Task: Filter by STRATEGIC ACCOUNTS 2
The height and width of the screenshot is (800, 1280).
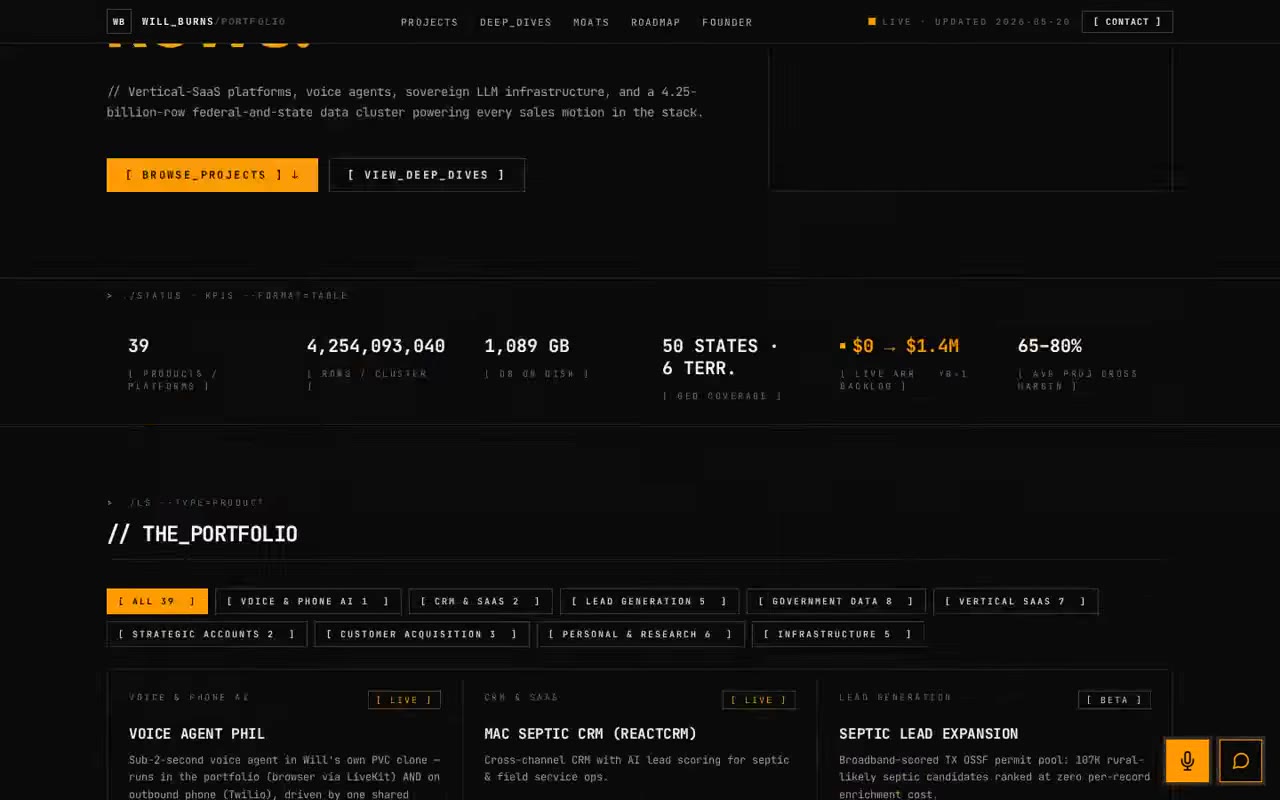Action: pyautogui.click(x=207, y=634)
